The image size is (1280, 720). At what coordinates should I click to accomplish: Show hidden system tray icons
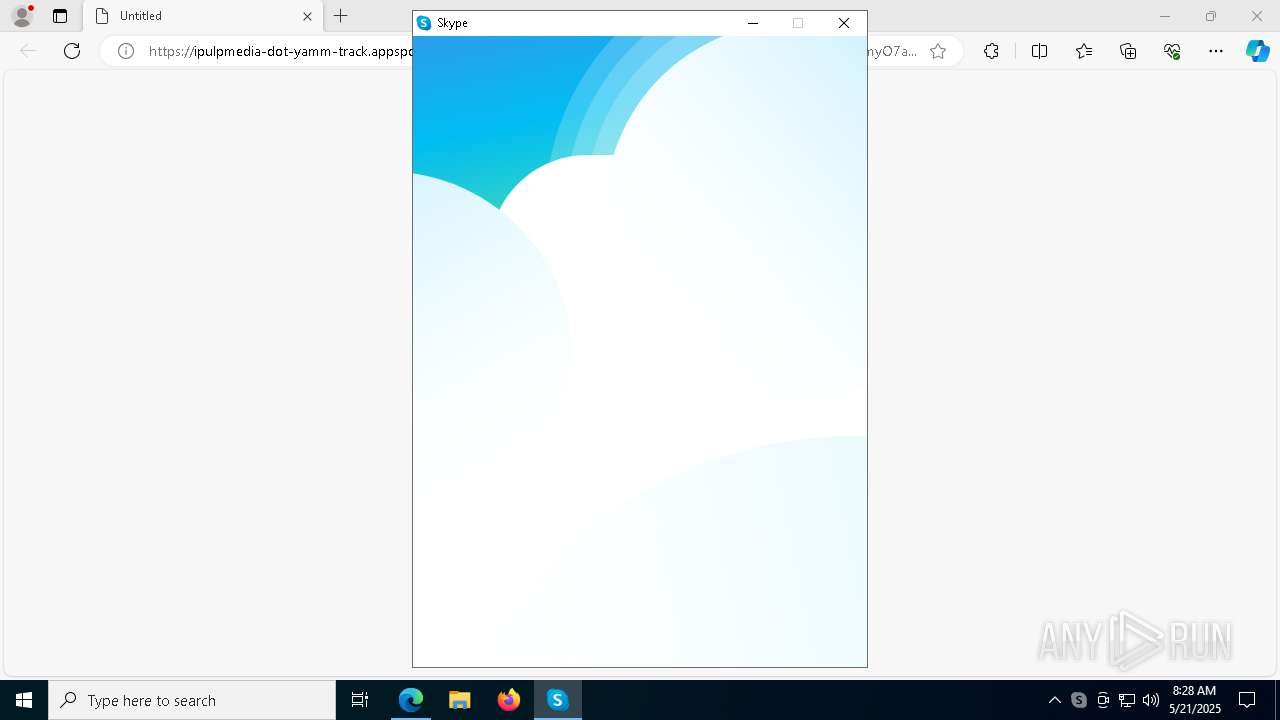pos(1055,700)
